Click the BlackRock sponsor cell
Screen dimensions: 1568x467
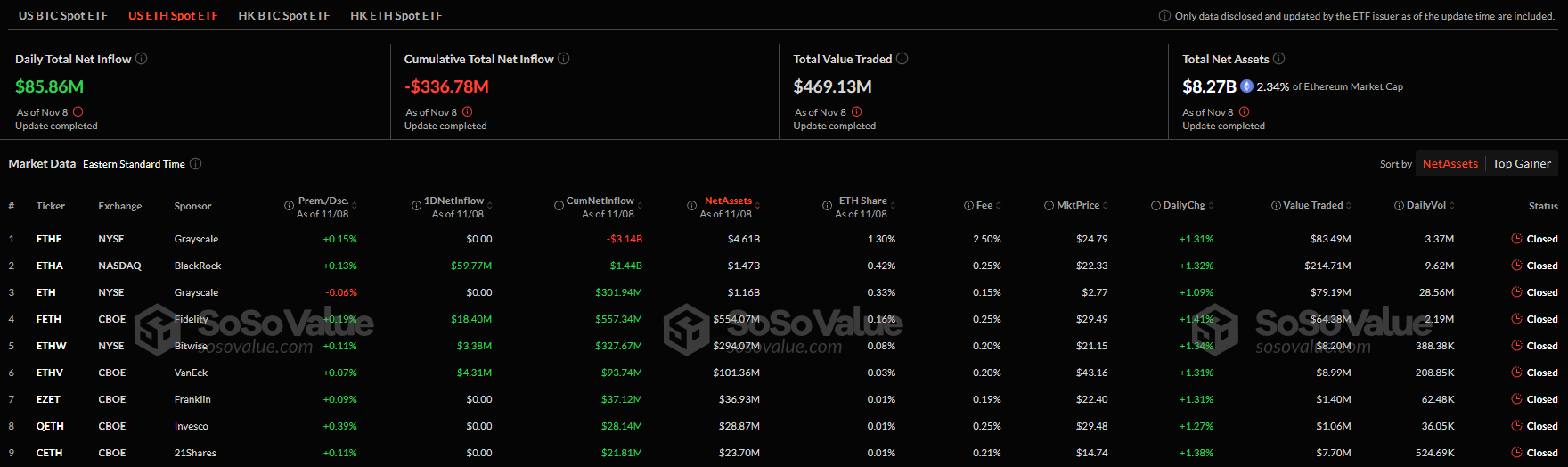coord(198,266)
